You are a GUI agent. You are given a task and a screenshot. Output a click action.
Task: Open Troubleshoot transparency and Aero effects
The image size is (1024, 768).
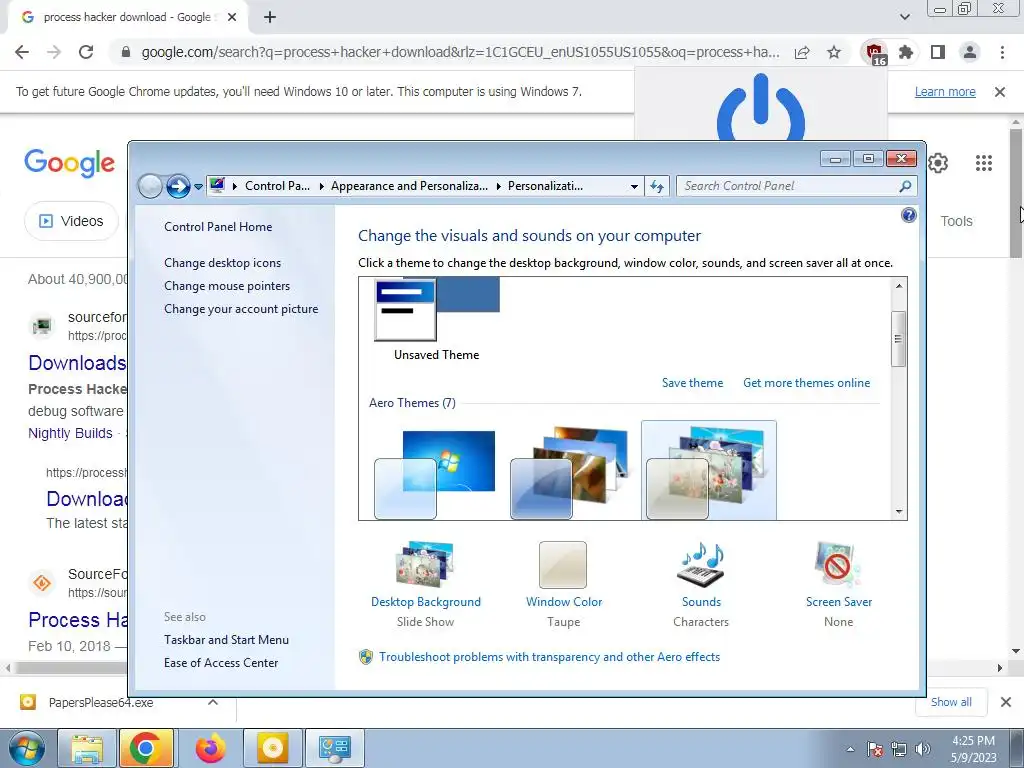point(549,657)
